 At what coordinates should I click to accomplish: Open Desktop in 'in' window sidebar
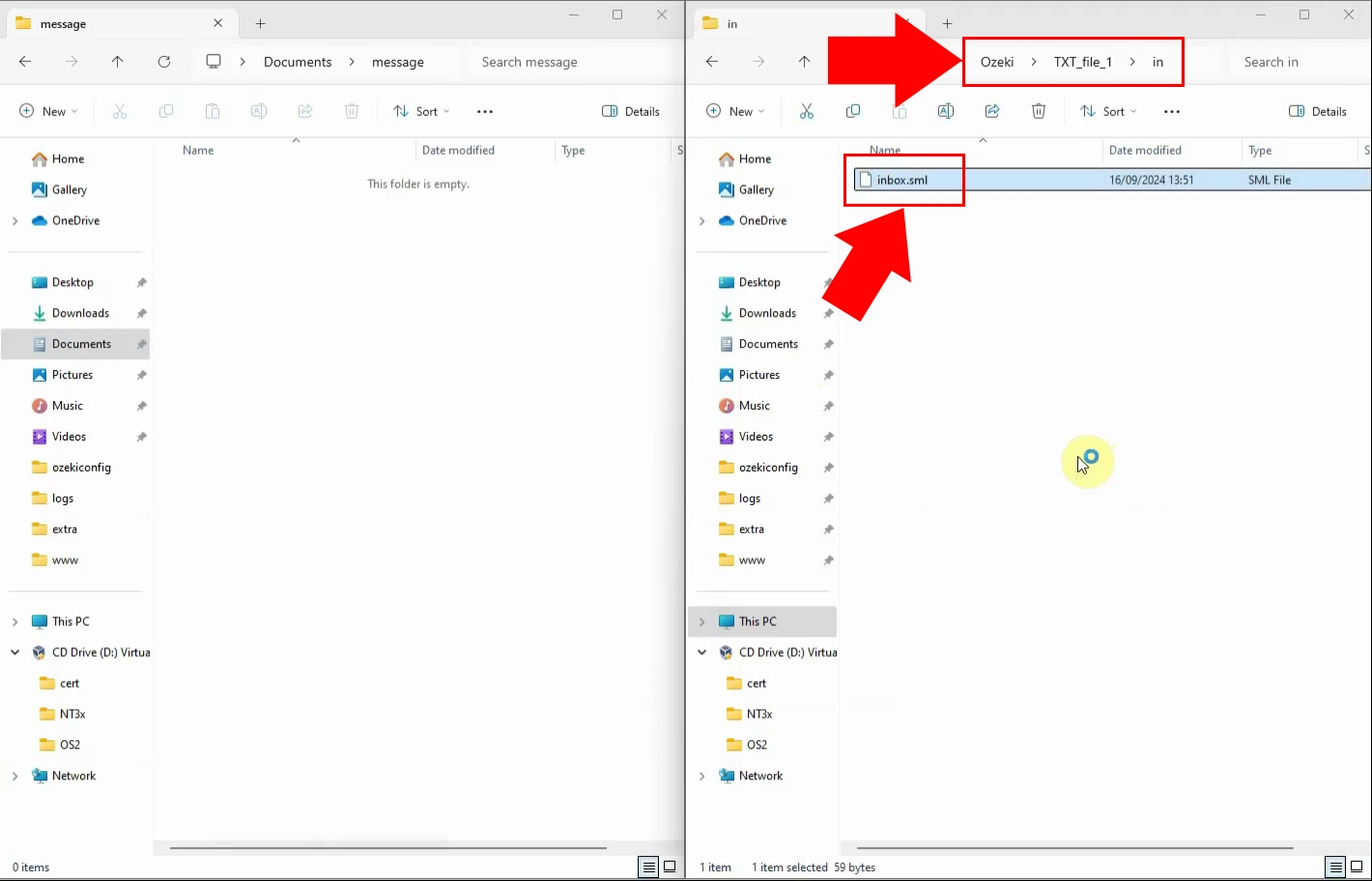(759, 283)
